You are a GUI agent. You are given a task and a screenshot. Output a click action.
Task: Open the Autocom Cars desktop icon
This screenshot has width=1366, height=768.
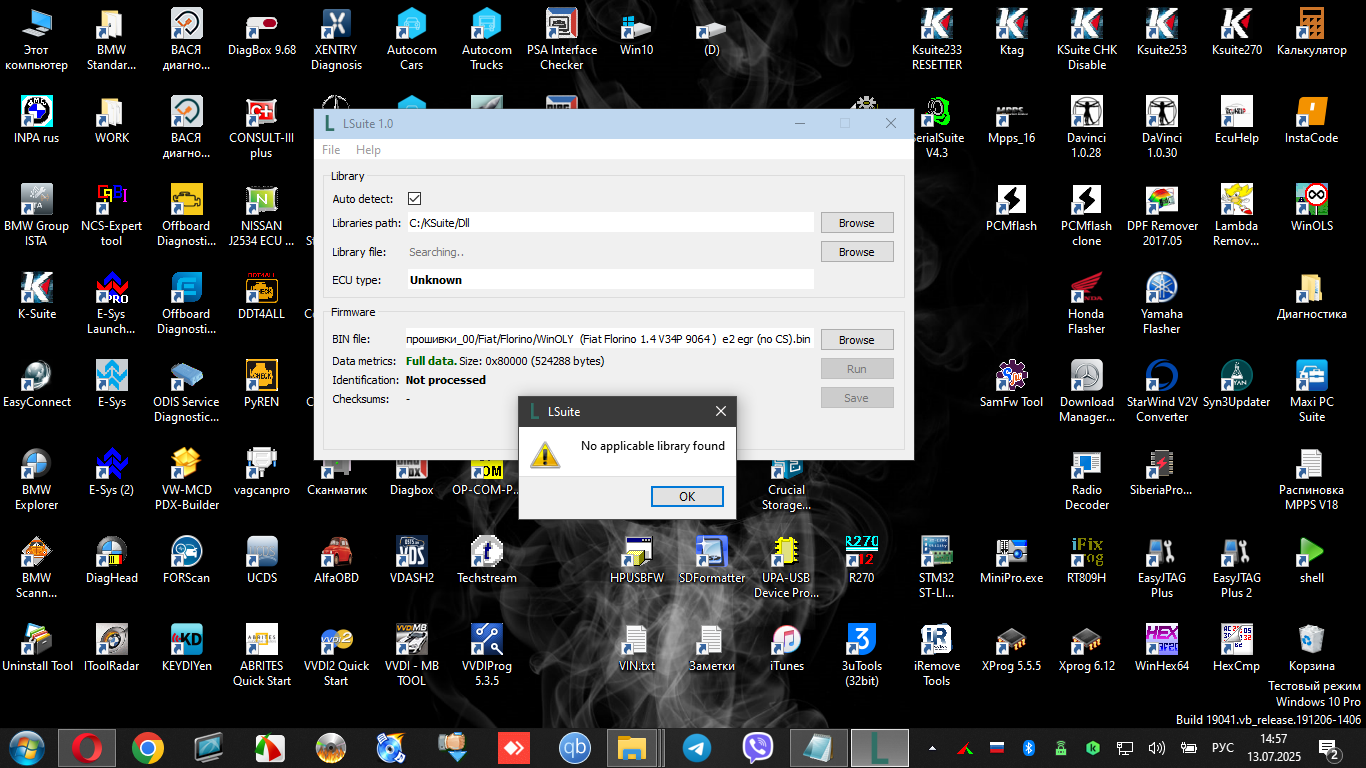point(412,40)
